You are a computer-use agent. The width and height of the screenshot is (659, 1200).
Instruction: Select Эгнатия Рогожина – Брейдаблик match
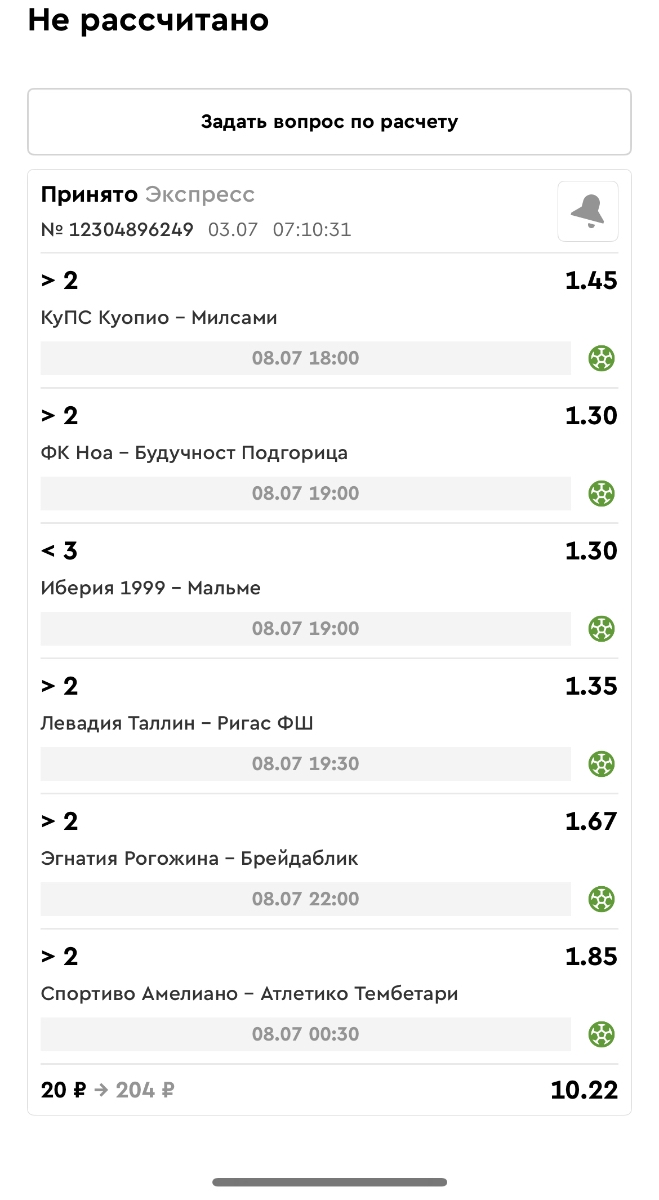(x=199, y=858)
